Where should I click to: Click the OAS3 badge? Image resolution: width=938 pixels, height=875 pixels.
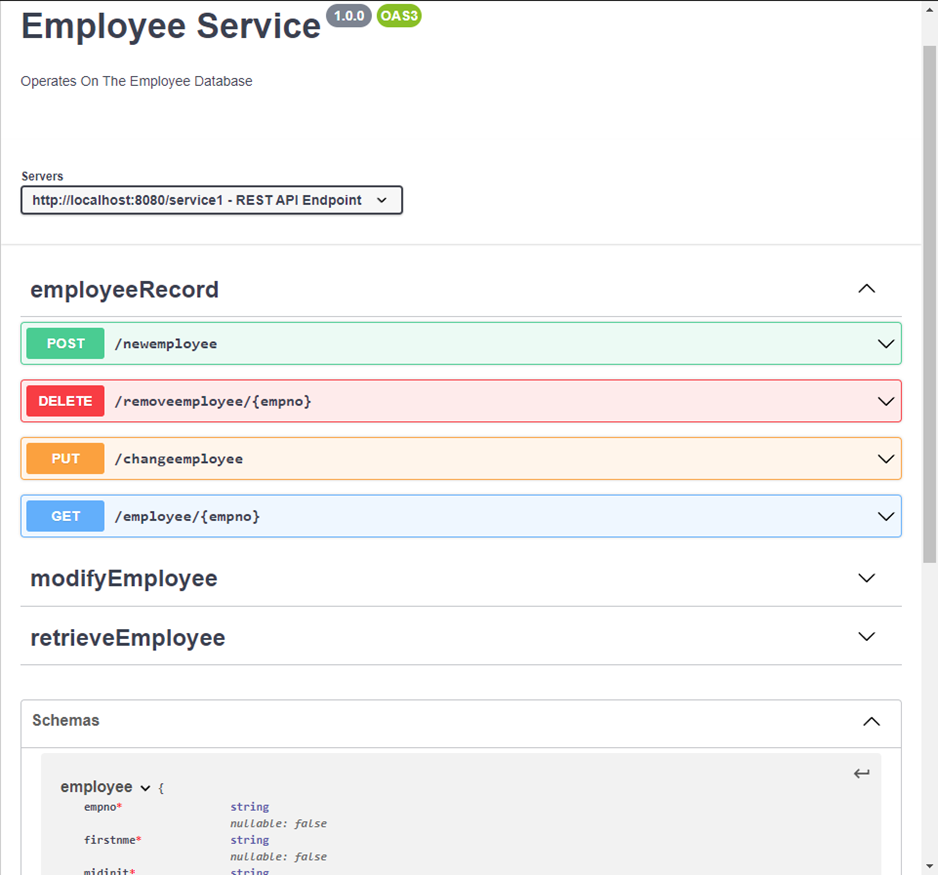click(399, 16)
